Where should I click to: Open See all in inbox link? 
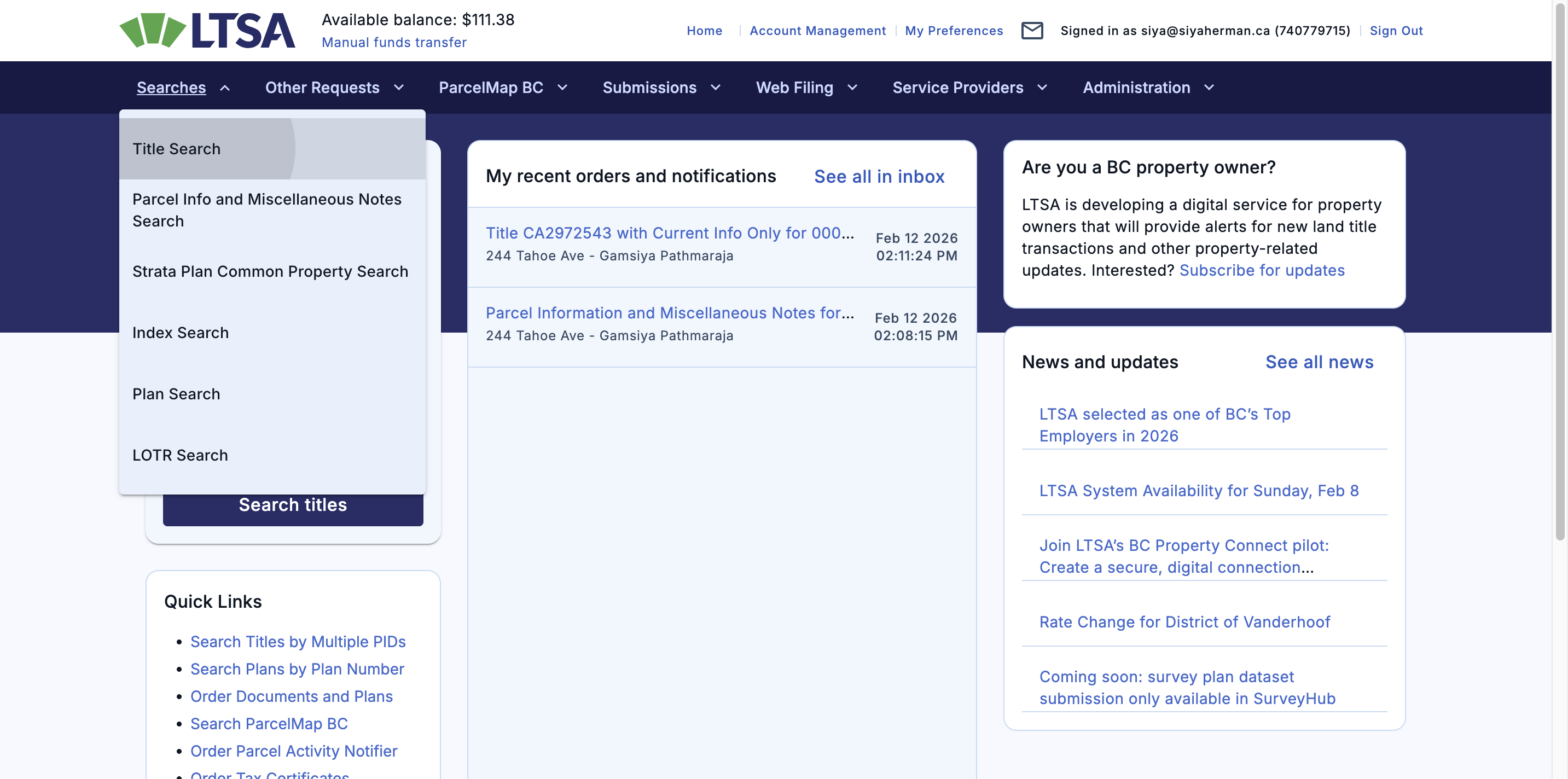(879, 177)
